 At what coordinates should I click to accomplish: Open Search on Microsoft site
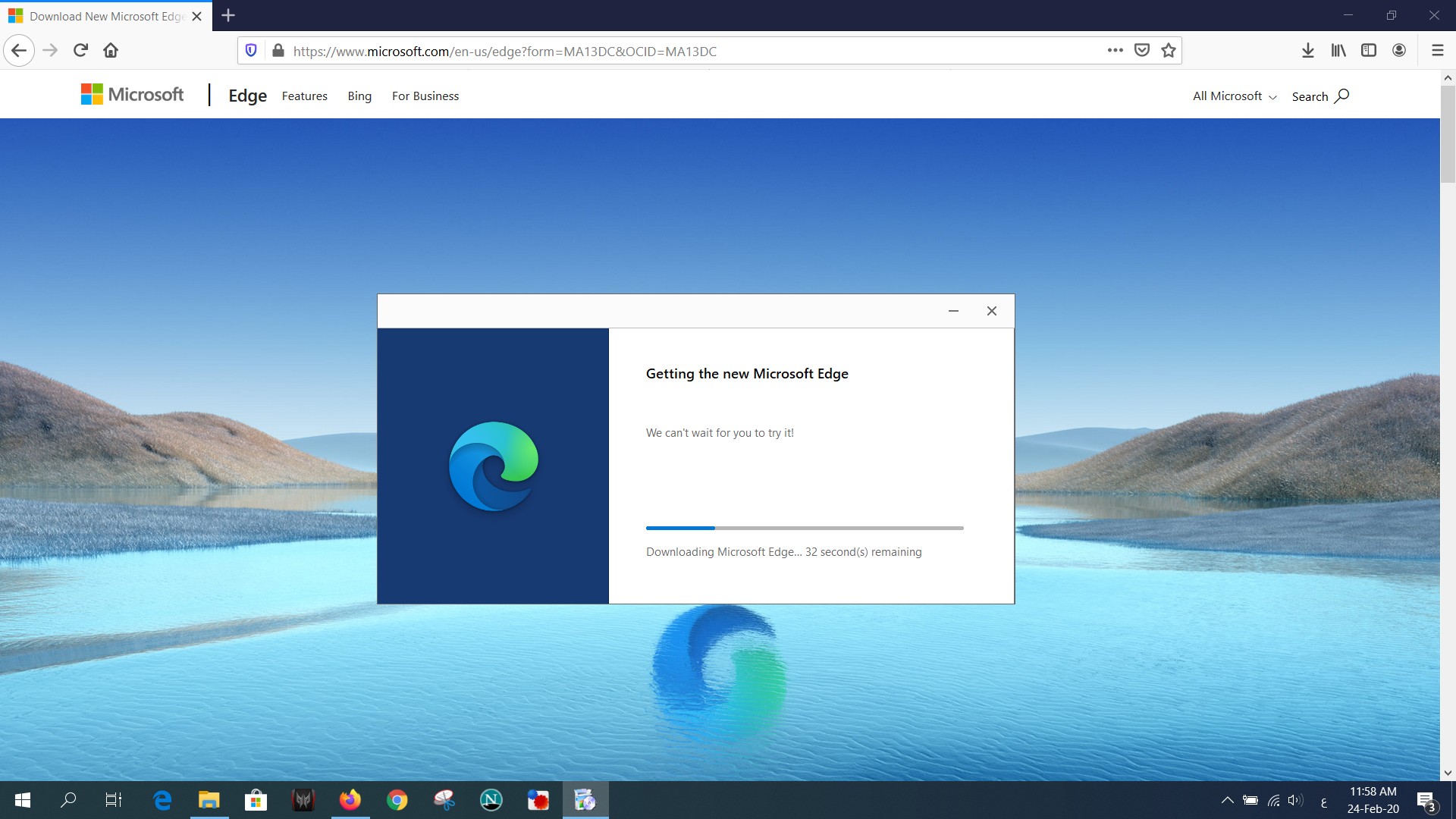[1320, 96]
